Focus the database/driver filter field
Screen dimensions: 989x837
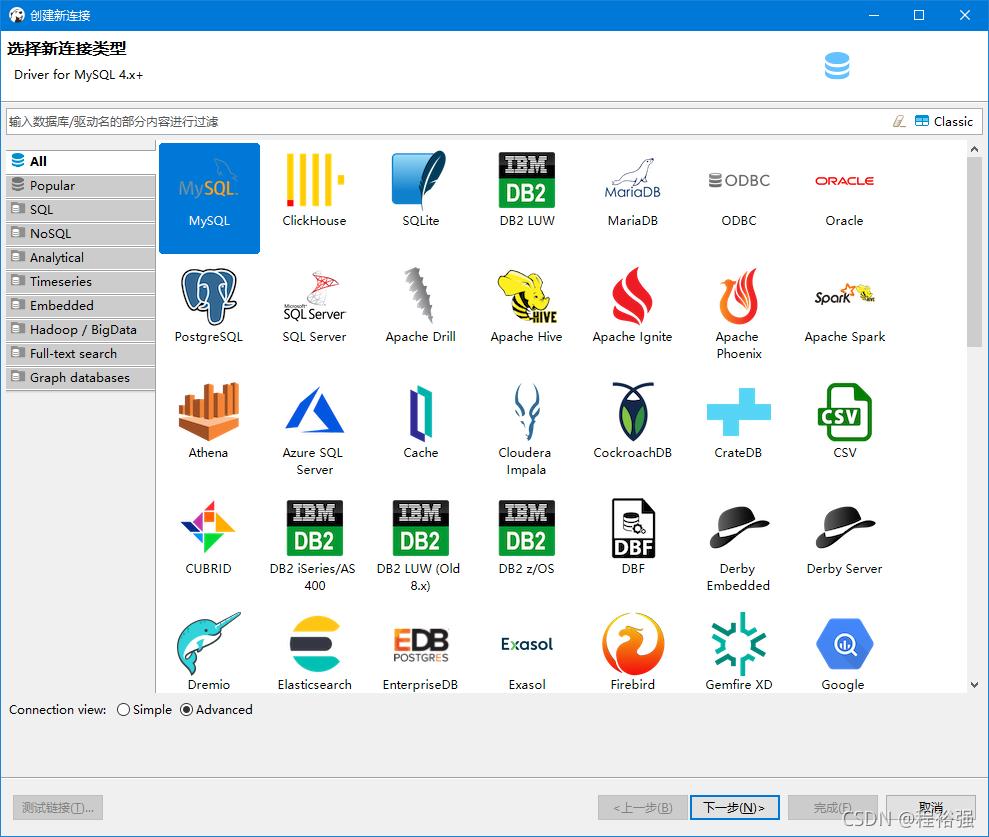(x=448, y=121)
